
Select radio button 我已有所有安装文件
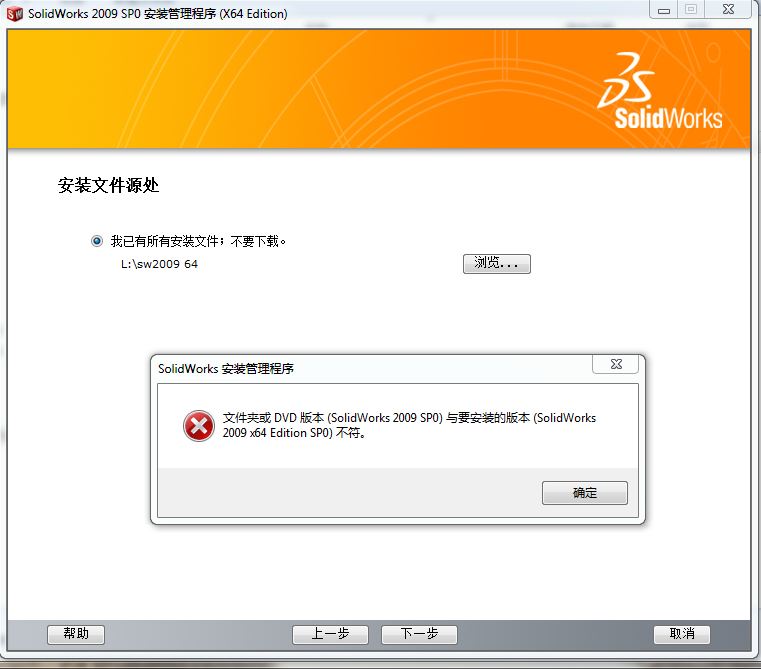pos(97,241)
